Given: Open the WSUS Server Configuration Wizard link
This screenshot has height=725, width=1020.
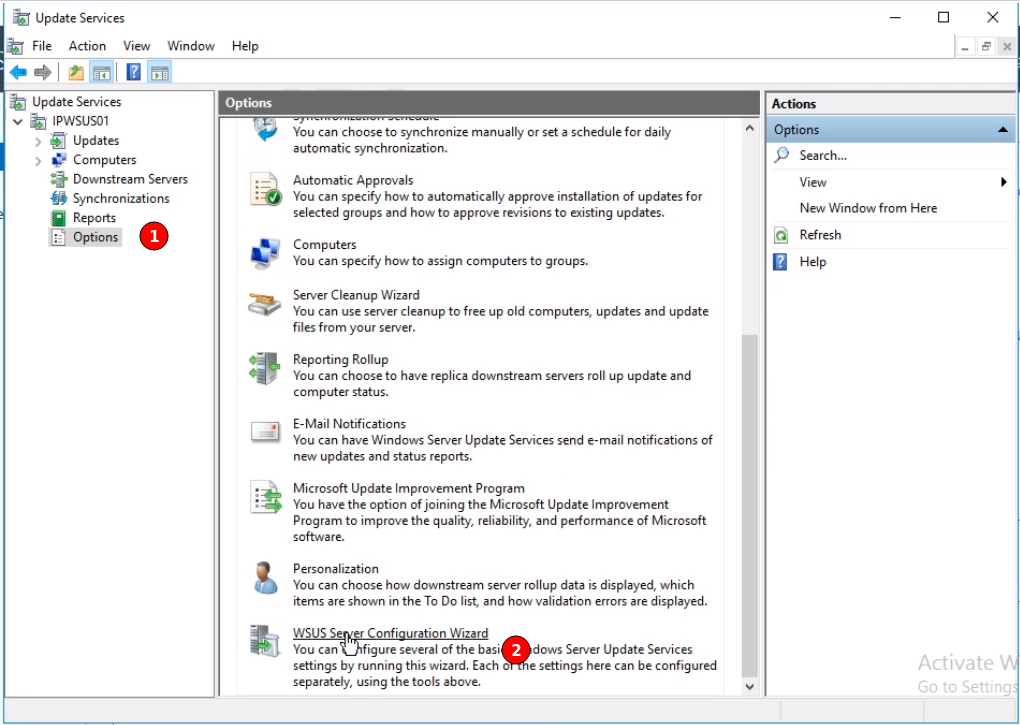Looking at the screenshot, I should point(390,633).
